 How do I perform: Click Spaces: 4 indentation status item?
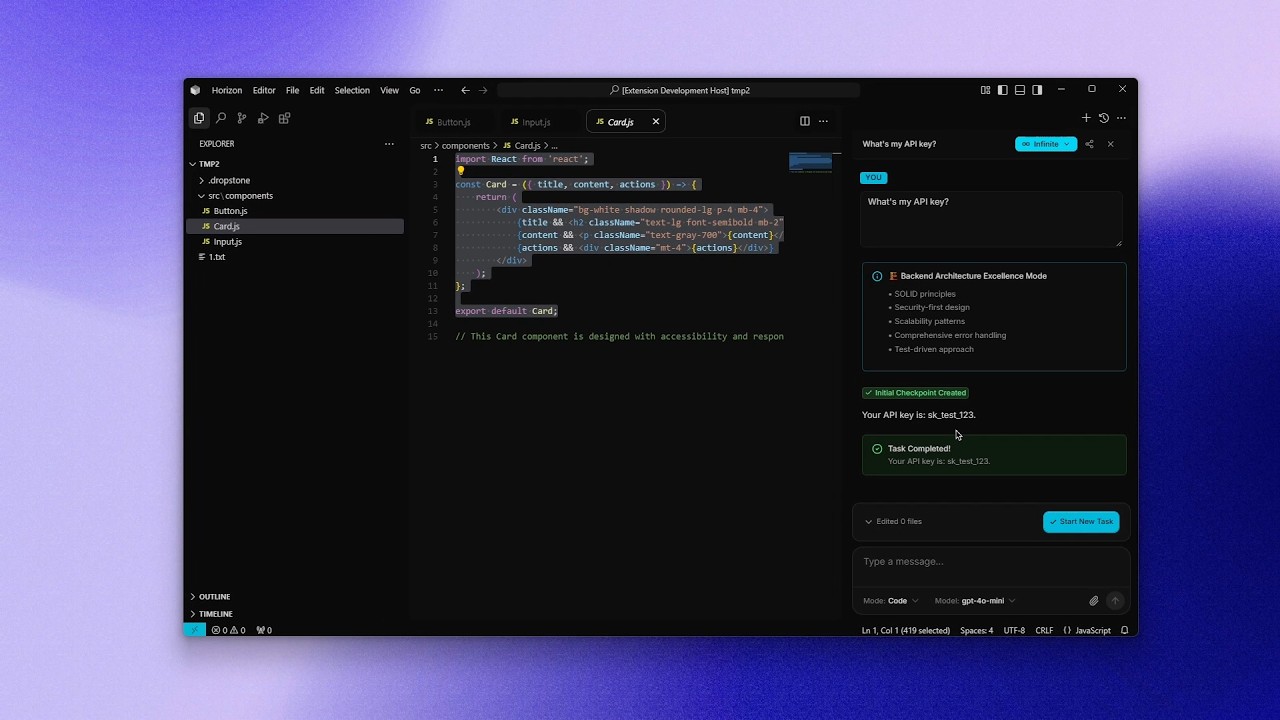(977, 630)
